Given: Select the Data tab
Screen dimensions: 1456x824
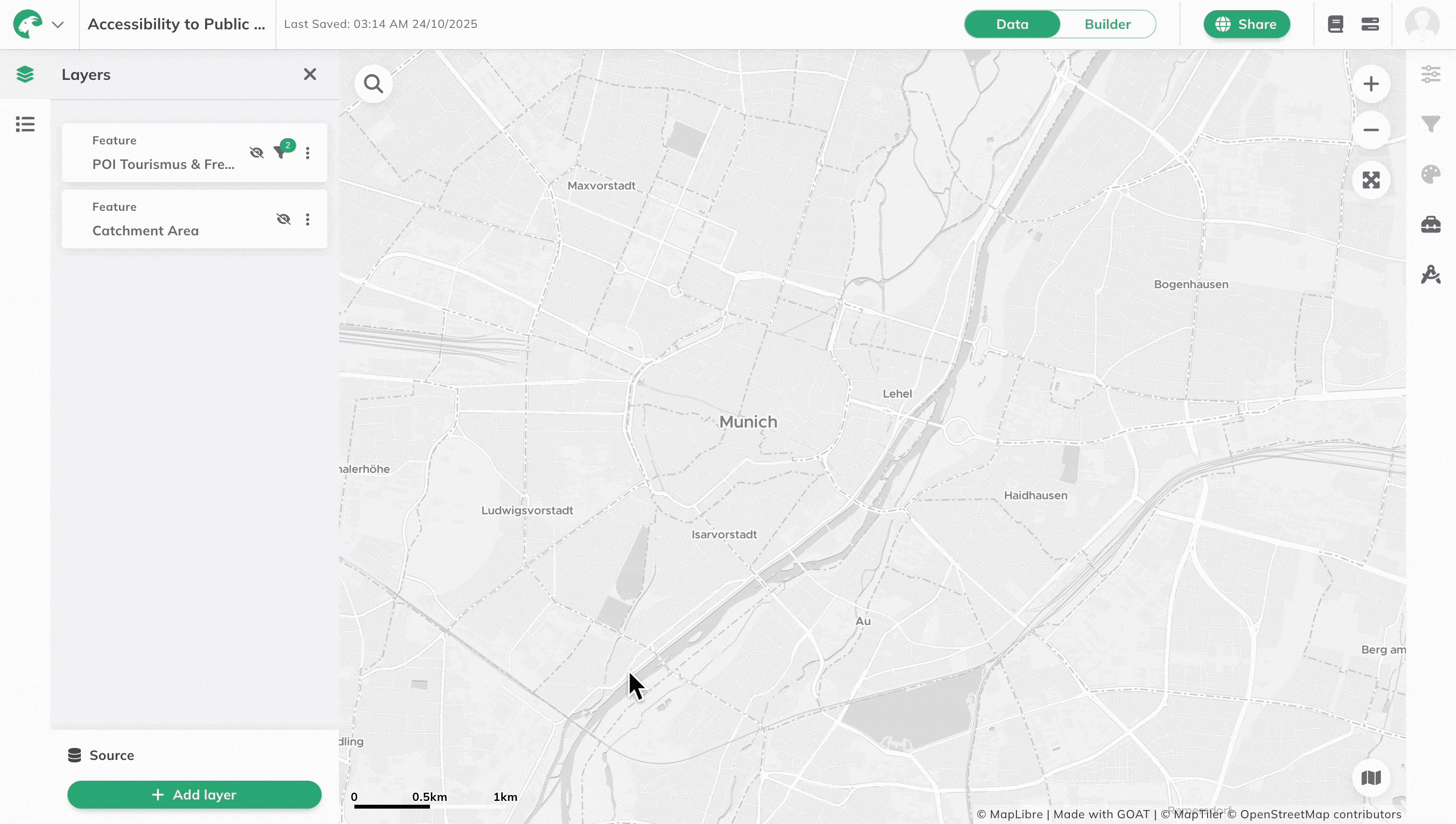Looking at the screenshot, I should (x=1012, y=24).
